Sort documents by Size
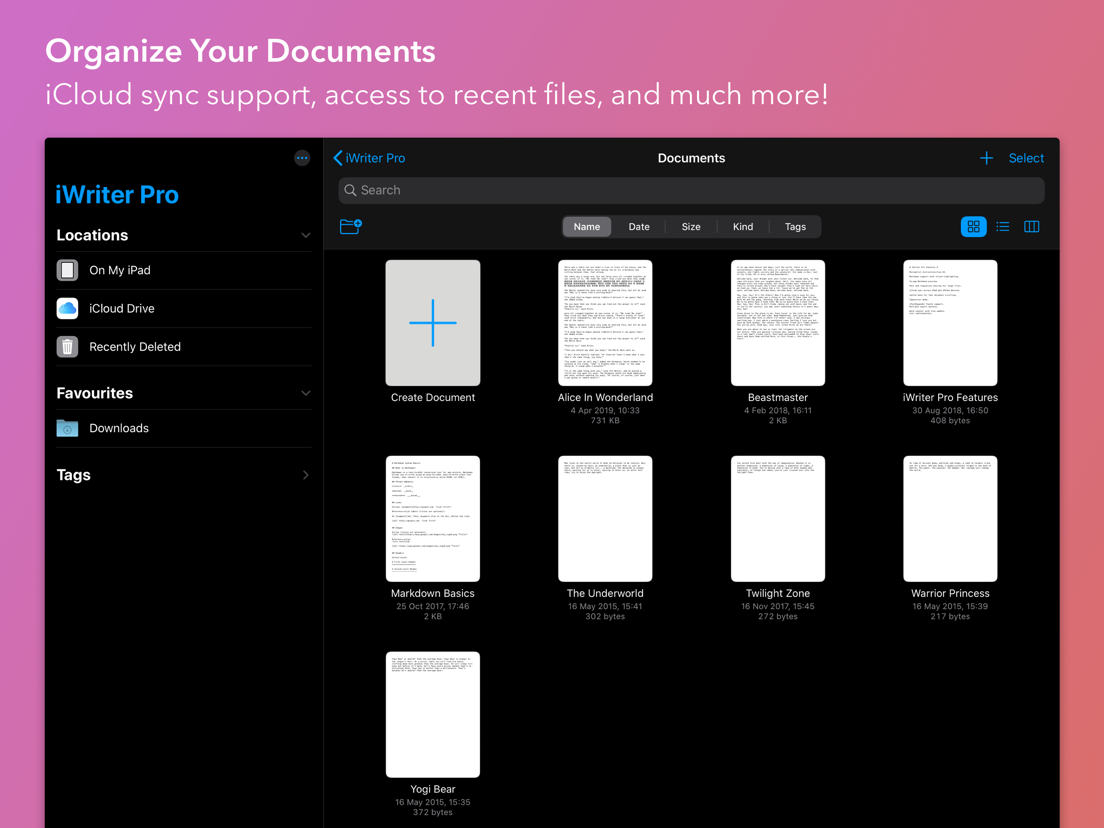 point(691,227)
